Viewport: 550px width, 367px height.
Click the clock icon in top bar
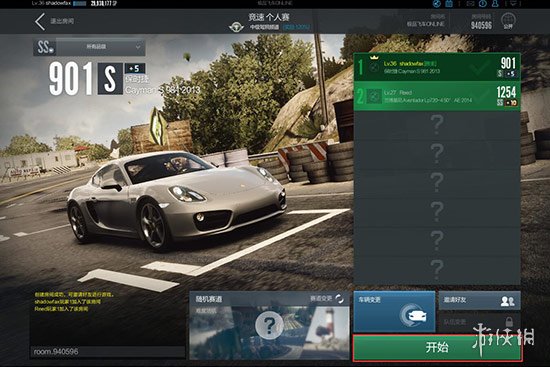click(483, 4)
